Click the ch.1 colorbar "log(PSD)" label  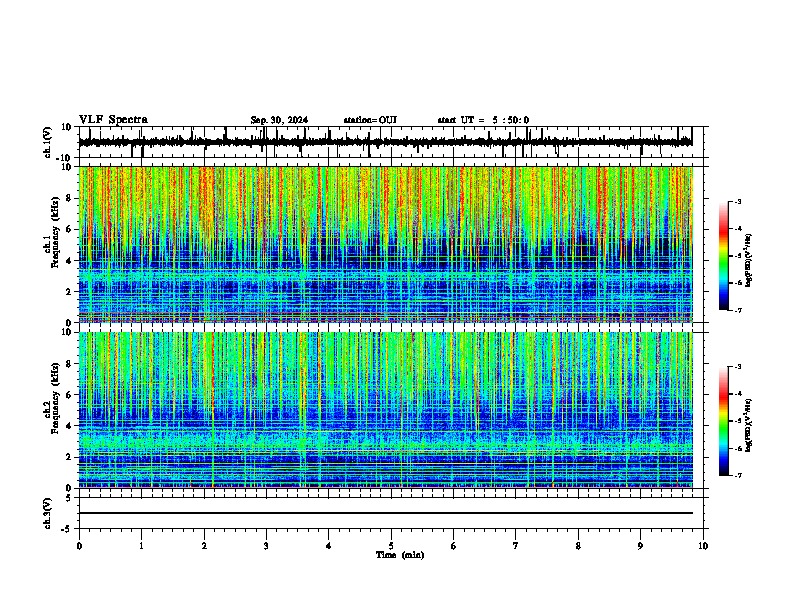749,261
